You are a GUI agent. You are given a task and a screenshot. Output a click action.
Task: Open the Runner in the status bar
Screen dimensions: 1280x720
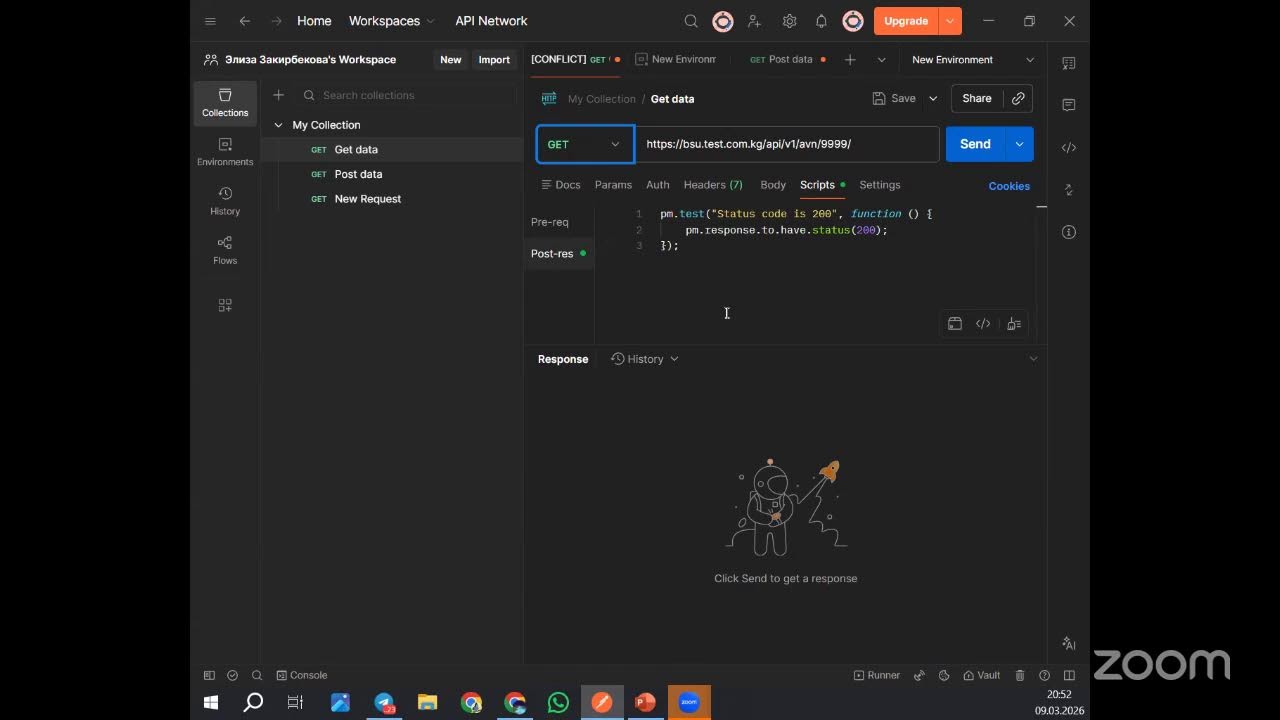(x=877, y=675)
